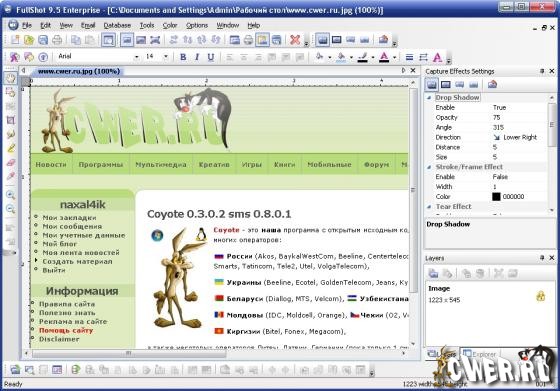Click the red X delete icon
This screenshot has height=391, width=560.
(295, 40)
